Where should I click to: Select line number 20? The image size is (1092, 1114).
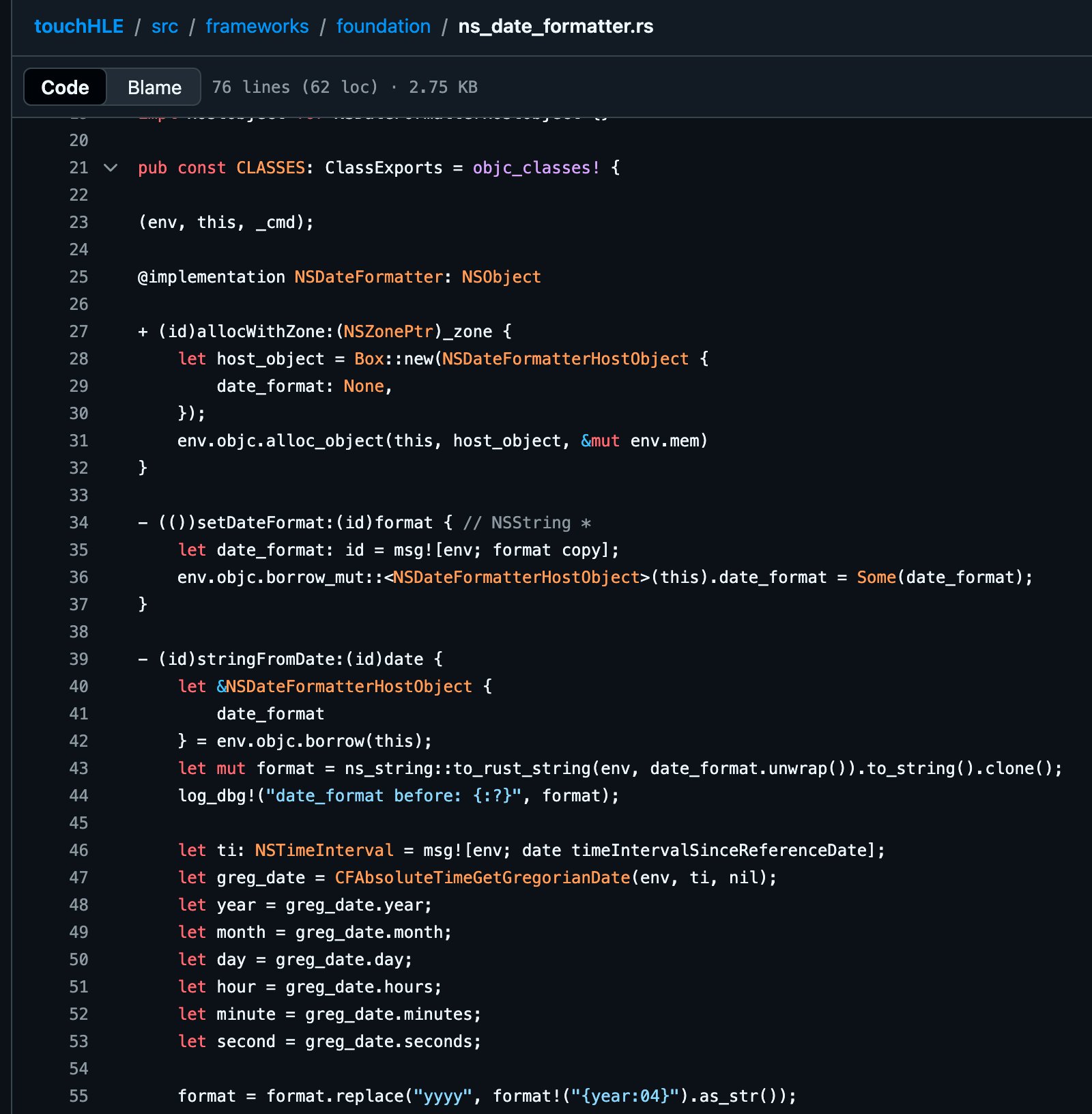(78, 141)
